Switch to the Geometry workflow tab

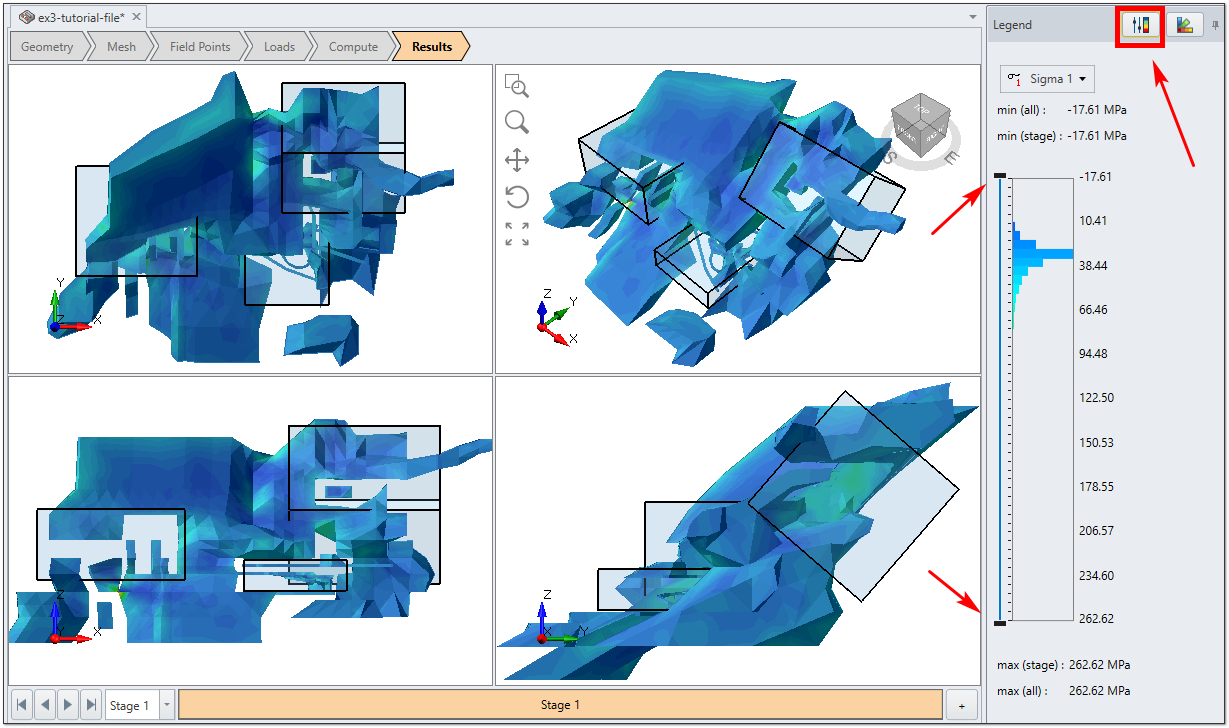click(x=48, y=46)
